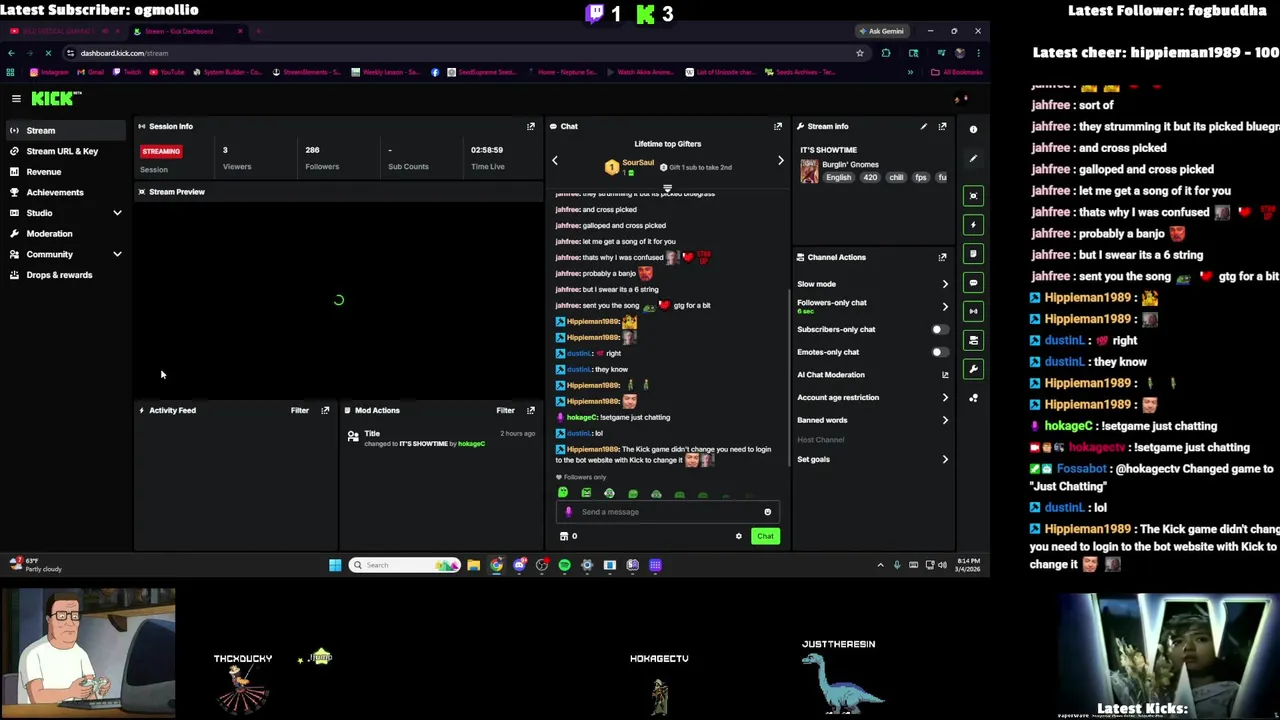Click the browser address bar
Image resolution: width=1280 pixels, height=720 pixels.
tap(460, 53)
